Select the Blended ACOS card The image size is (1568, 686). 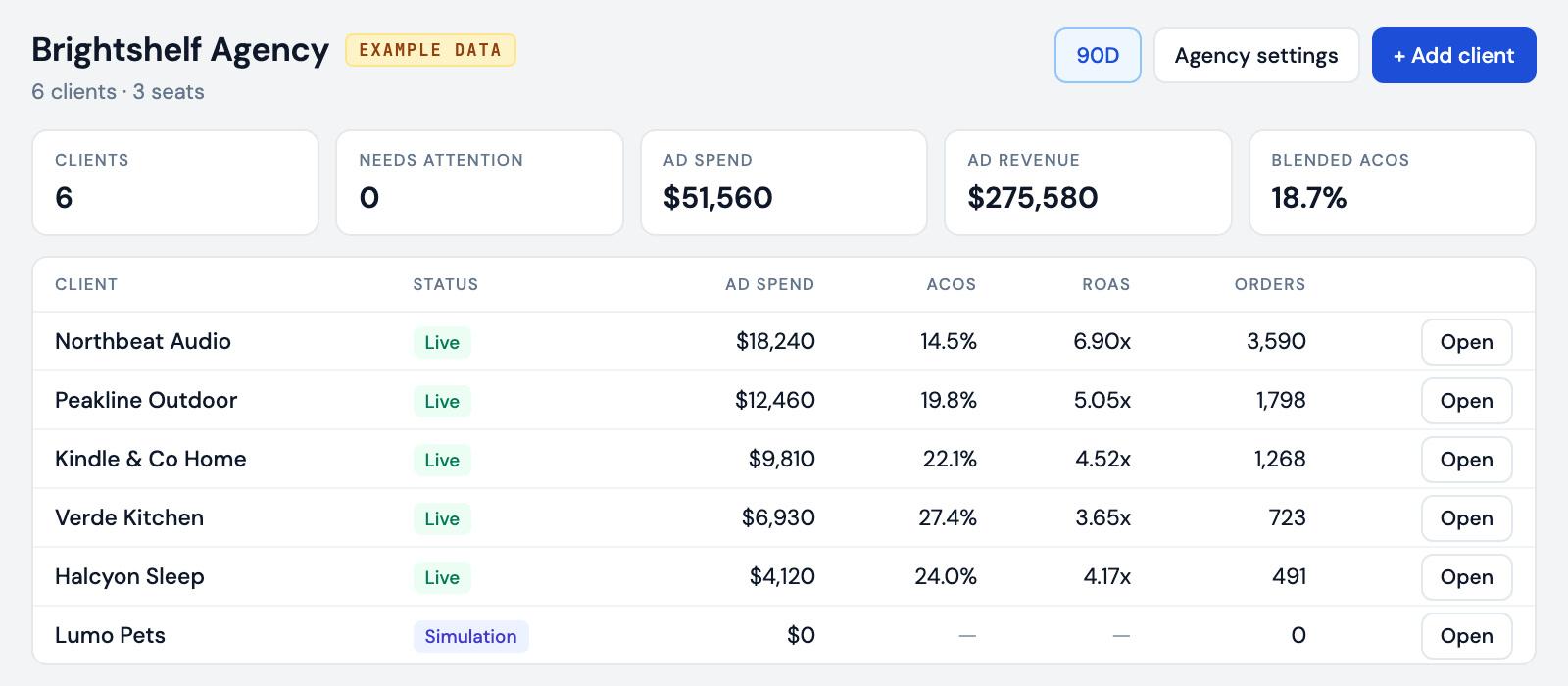click(1393, 183)
